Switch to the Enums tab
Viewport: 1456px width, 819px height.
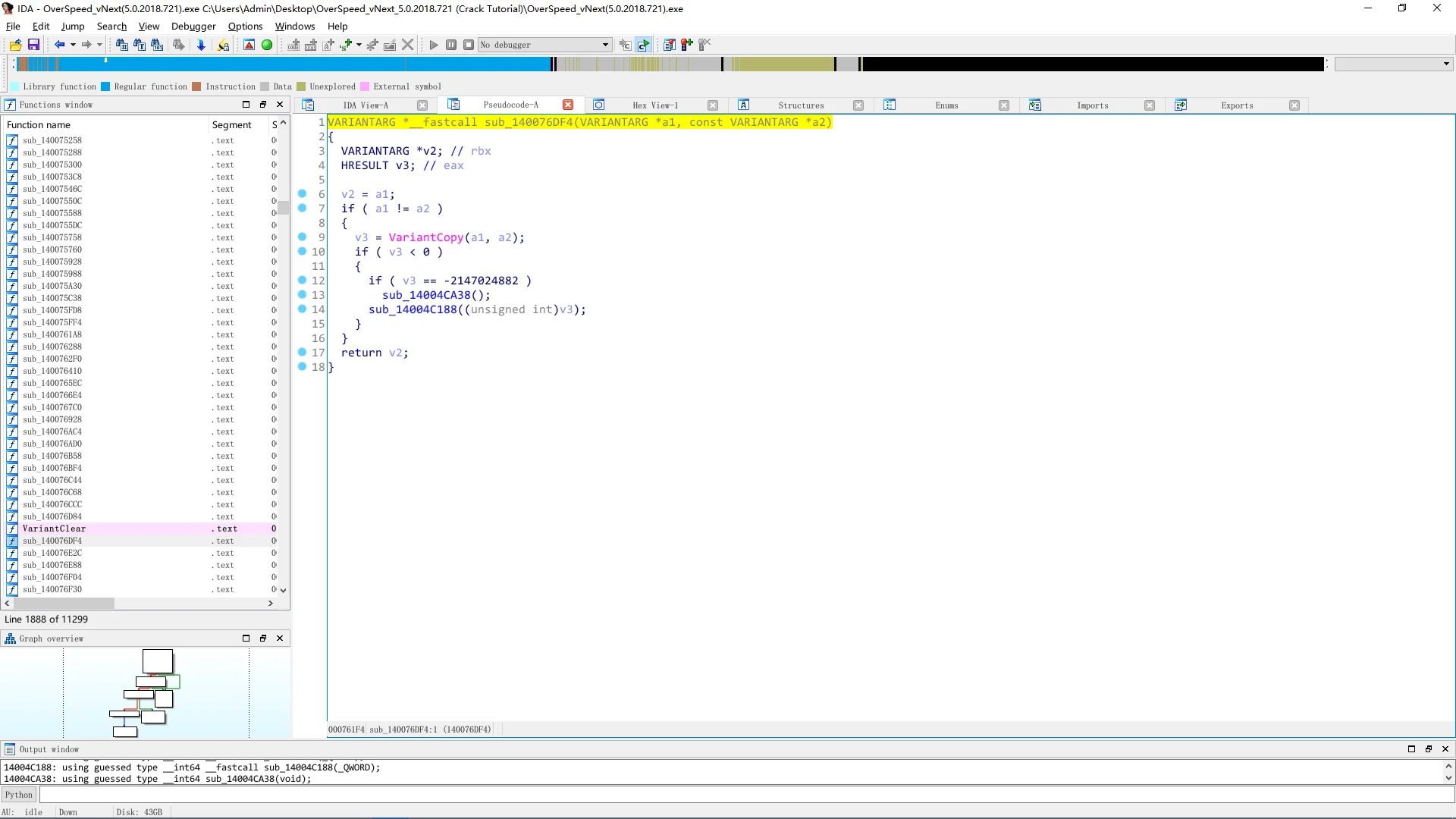pyautogui.click(x=946, y=105)
